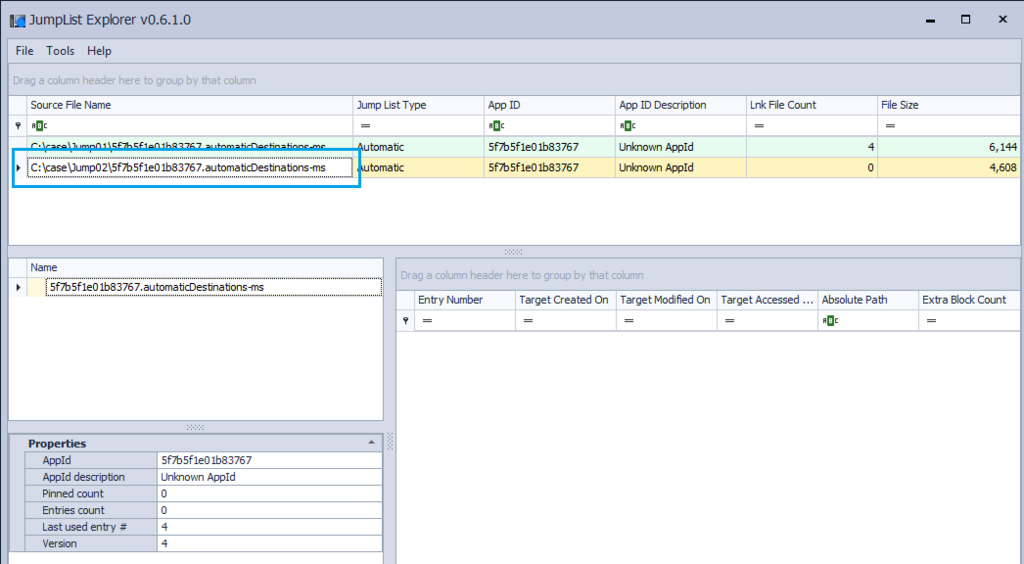
Task: Click equals filter icon under Target Accessed
Action: [729, 321]
